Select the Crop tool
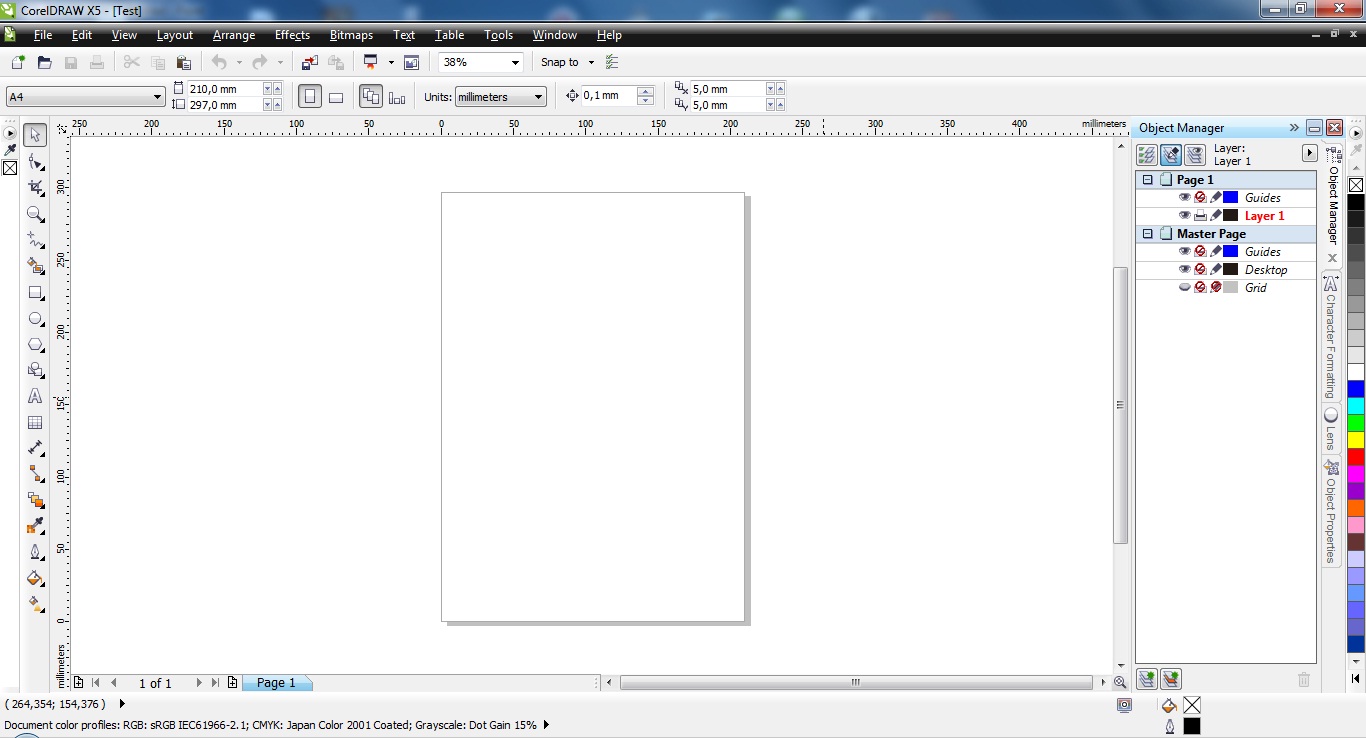This screenshot has height=738, width=1366. point(36,188)
